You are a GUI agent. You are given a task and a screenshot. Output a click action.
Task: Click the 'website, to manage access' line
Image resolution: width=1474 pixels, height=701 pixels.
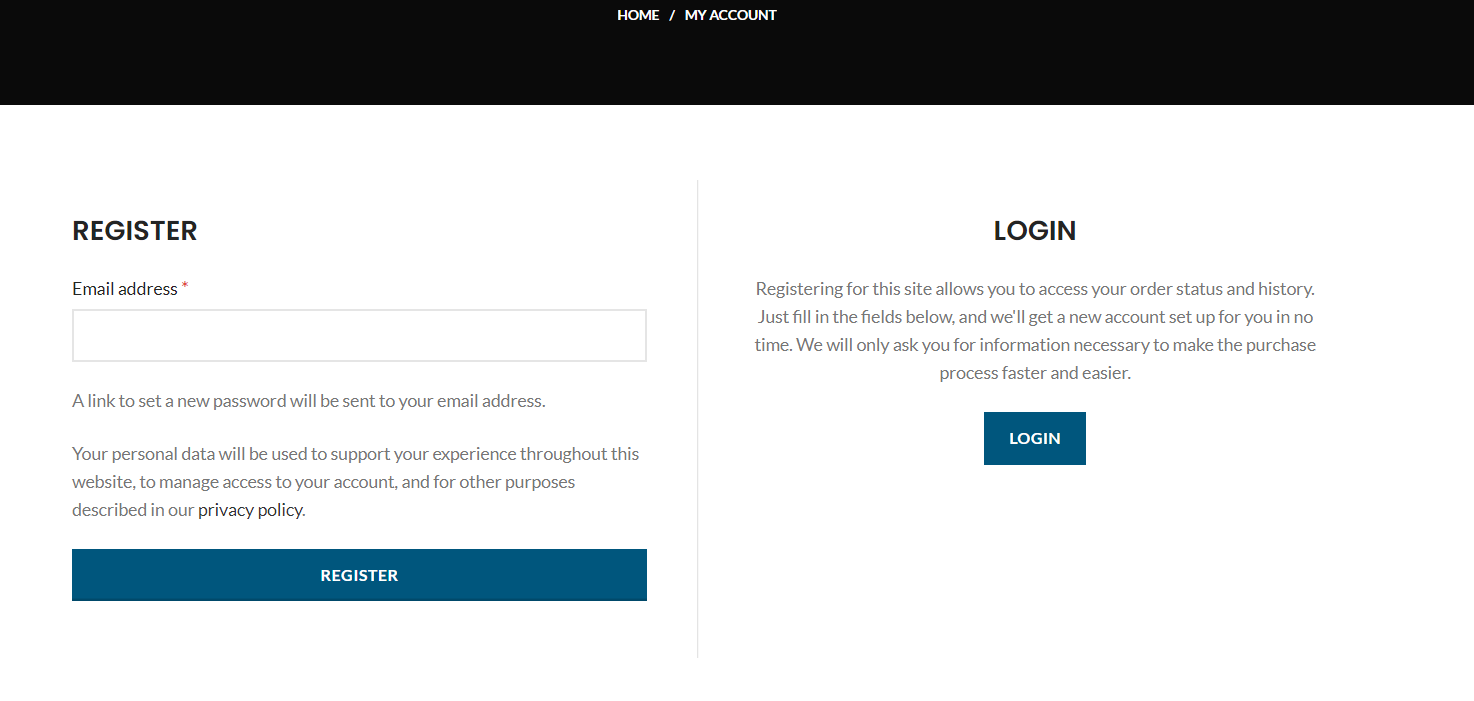click(x=324, y=482)
